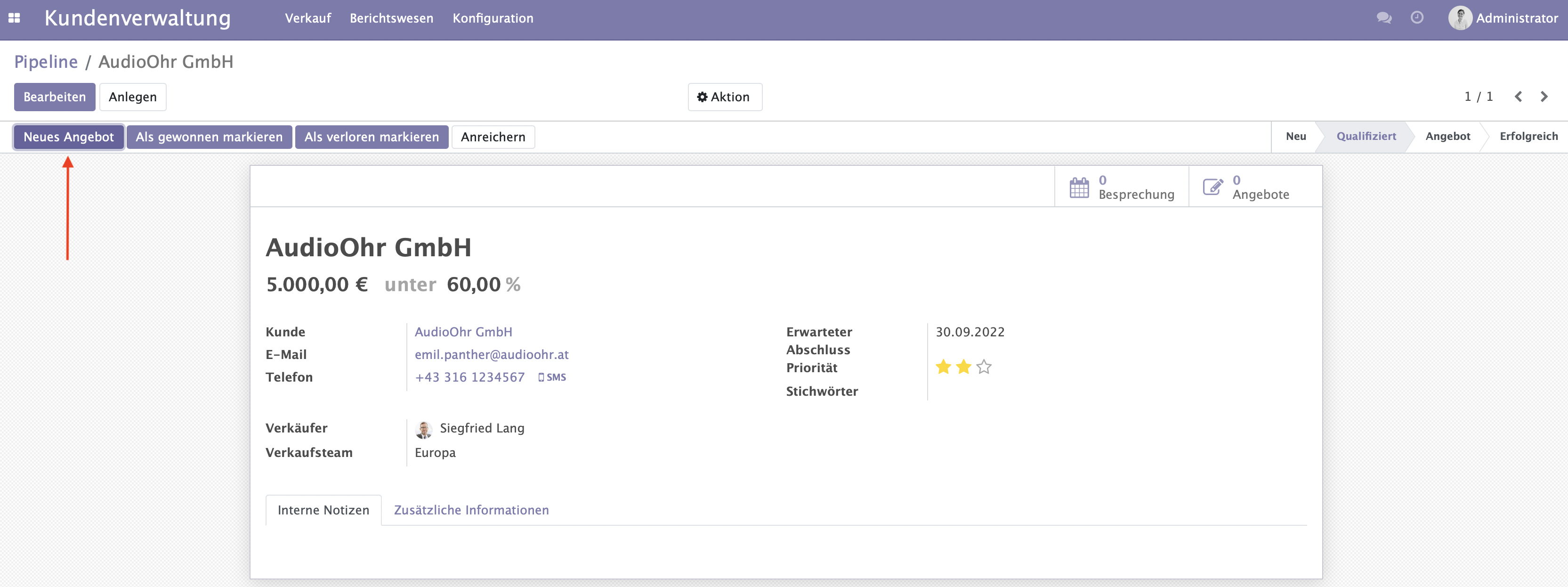This screenshot has height=587, width=1568.
Task: Click the Kundenverwaltung app title
Action: pos(137,18)
